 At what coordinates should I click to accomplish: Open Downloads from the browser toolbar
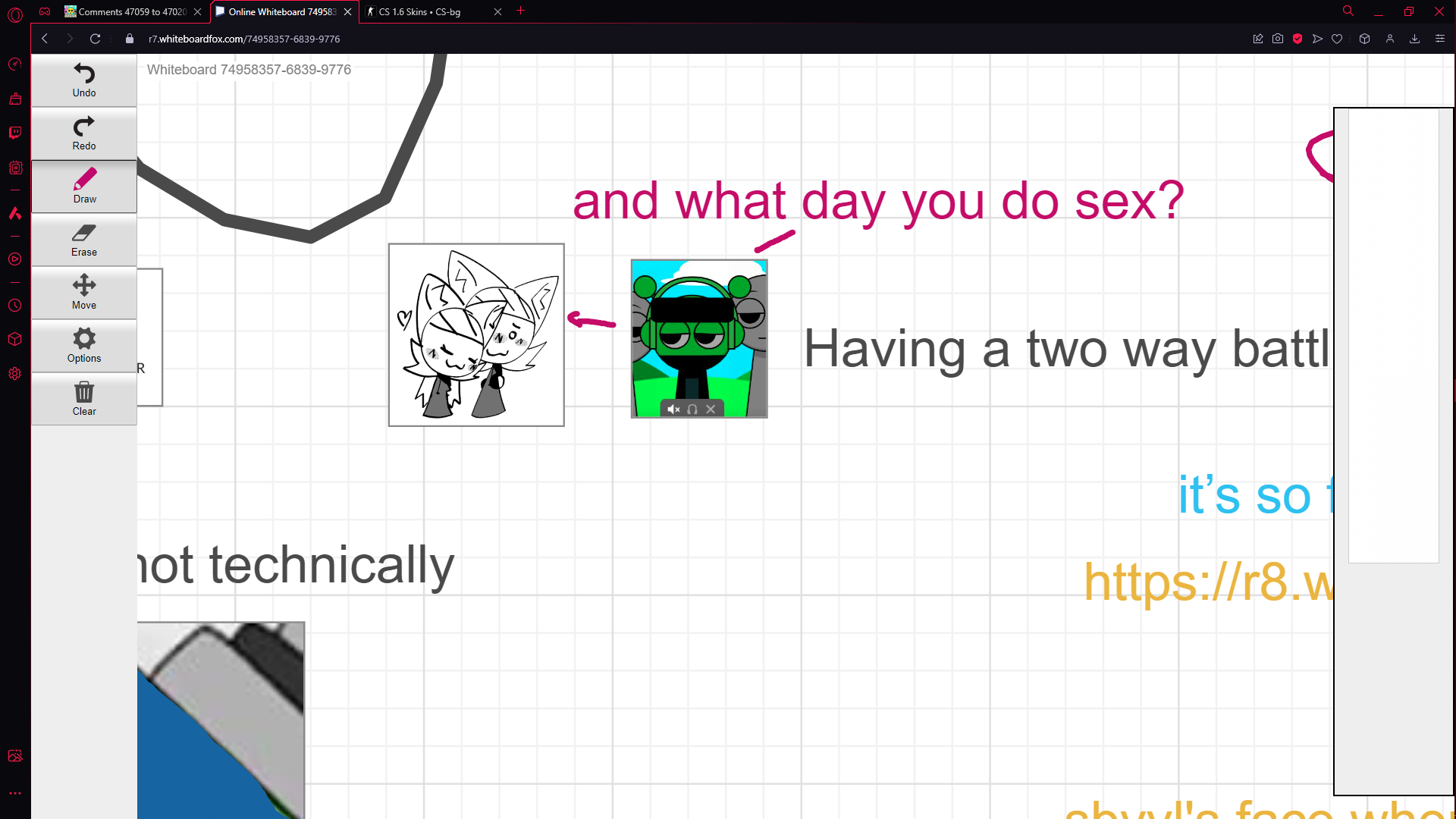pos(1414,39)
